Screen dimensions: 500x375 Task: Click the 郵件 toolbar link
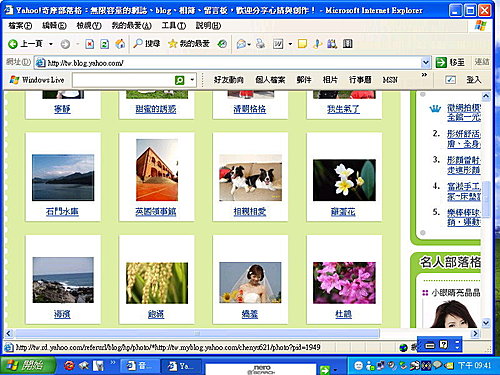(x=304, y=80)
